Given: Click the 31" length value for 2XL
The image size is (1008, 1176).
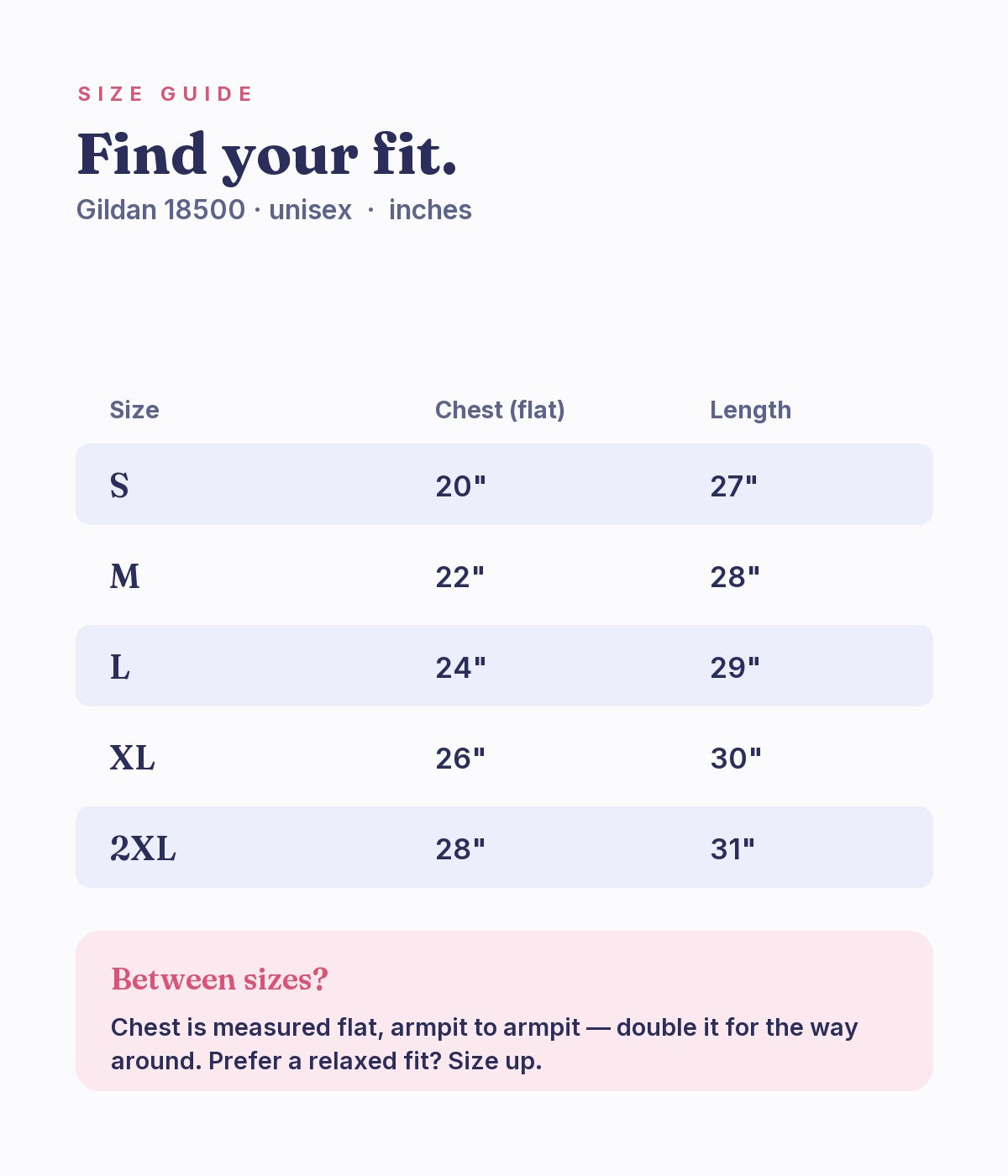Looking at the screenshot, I should (x=732, y=849).
